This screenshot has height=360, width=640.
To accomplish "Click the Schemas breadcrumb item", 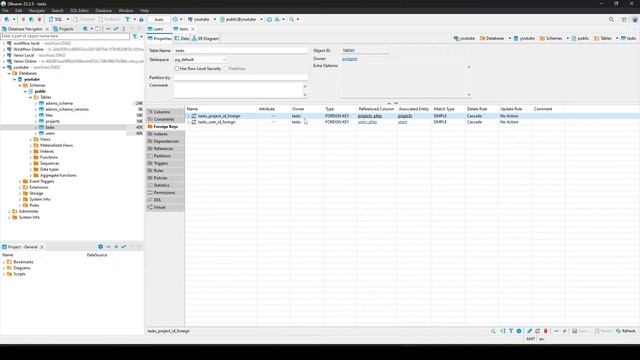I will (x=551, y=38).
